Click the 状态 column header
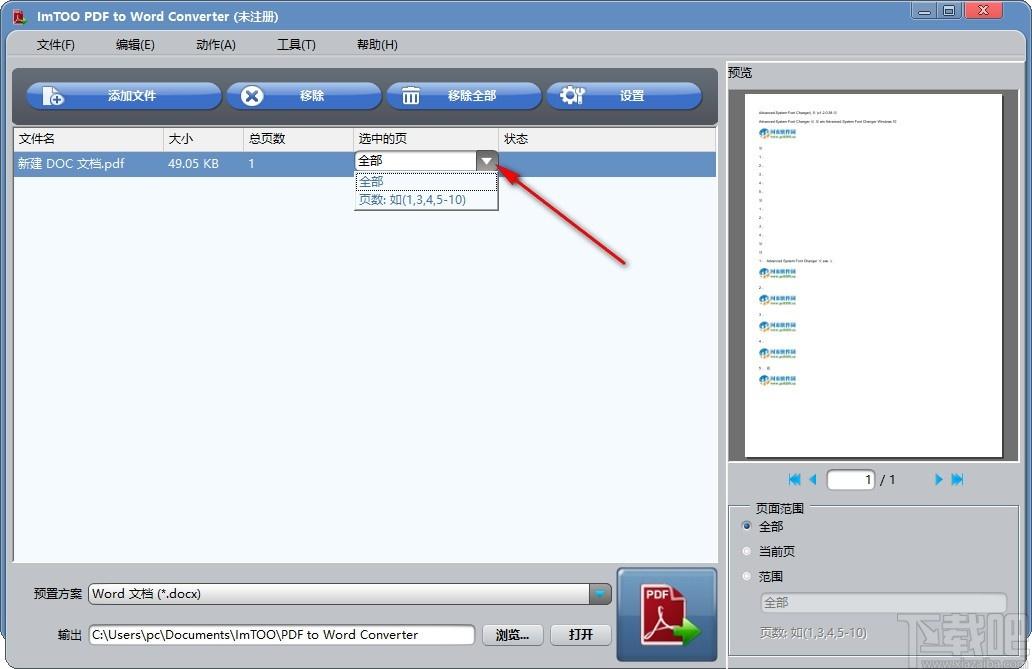The width and height of the screenshot is (1032, 669). 607,139
